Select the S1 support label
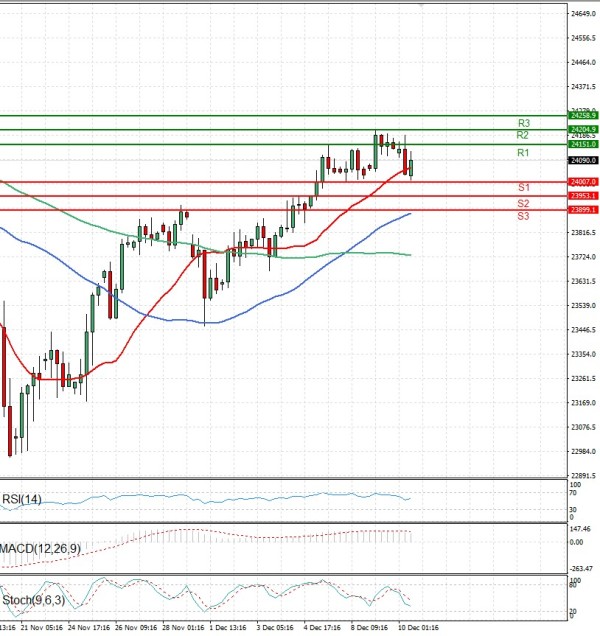 pos(523,188)
